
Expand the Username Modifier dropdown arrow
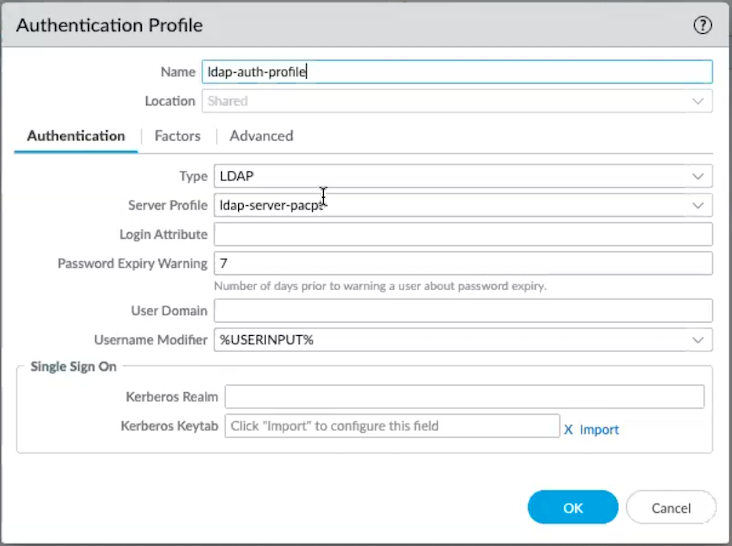[x=697, y=340]
